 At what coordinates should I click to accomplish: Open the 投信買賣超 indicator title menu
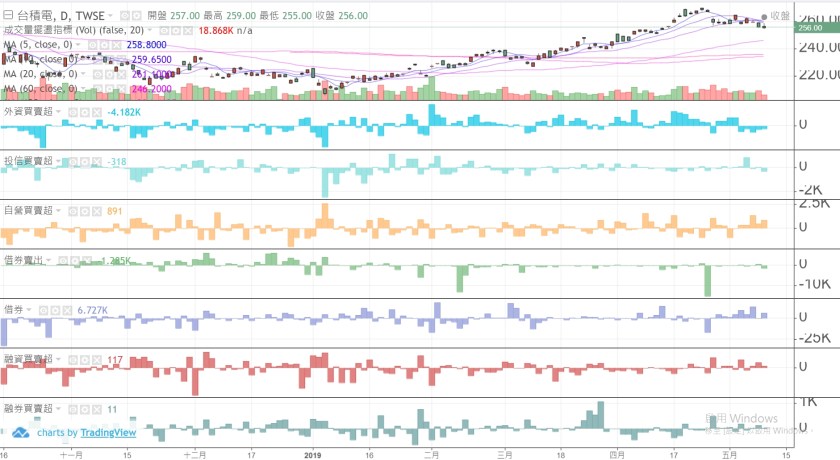[28, 161]
